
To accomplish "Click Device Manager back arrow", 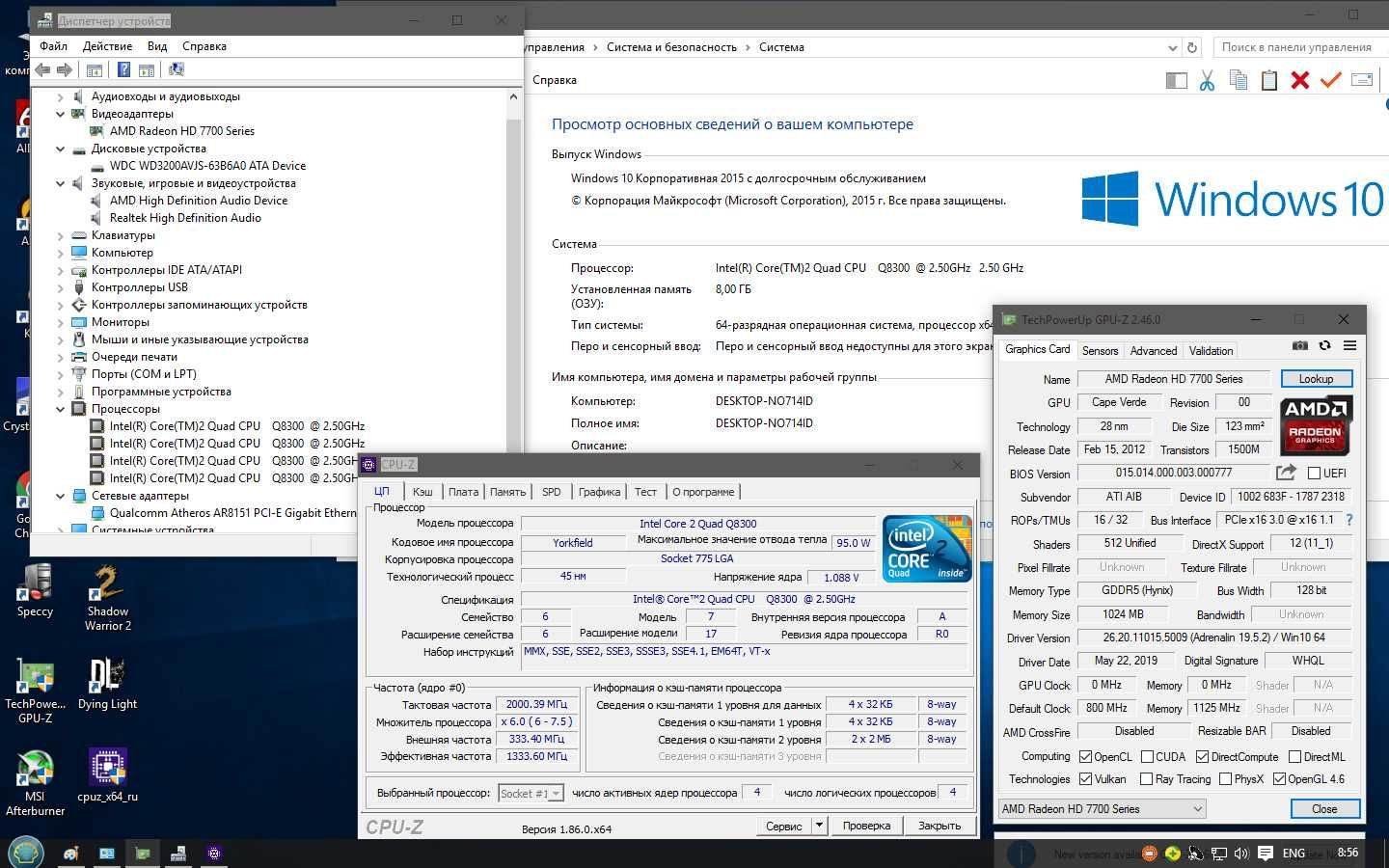I will (43, 69).
